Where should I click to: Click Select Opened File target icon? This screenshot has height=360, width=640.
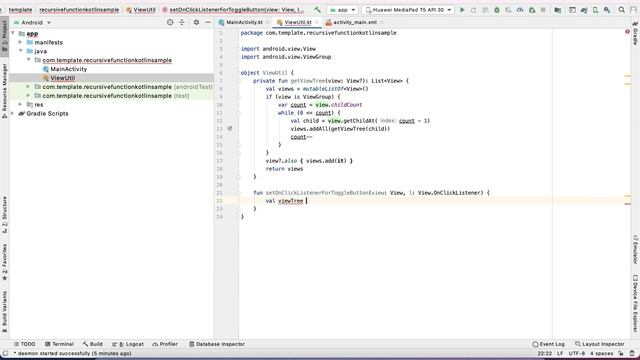pyautogui.click(x=170, y=22)
